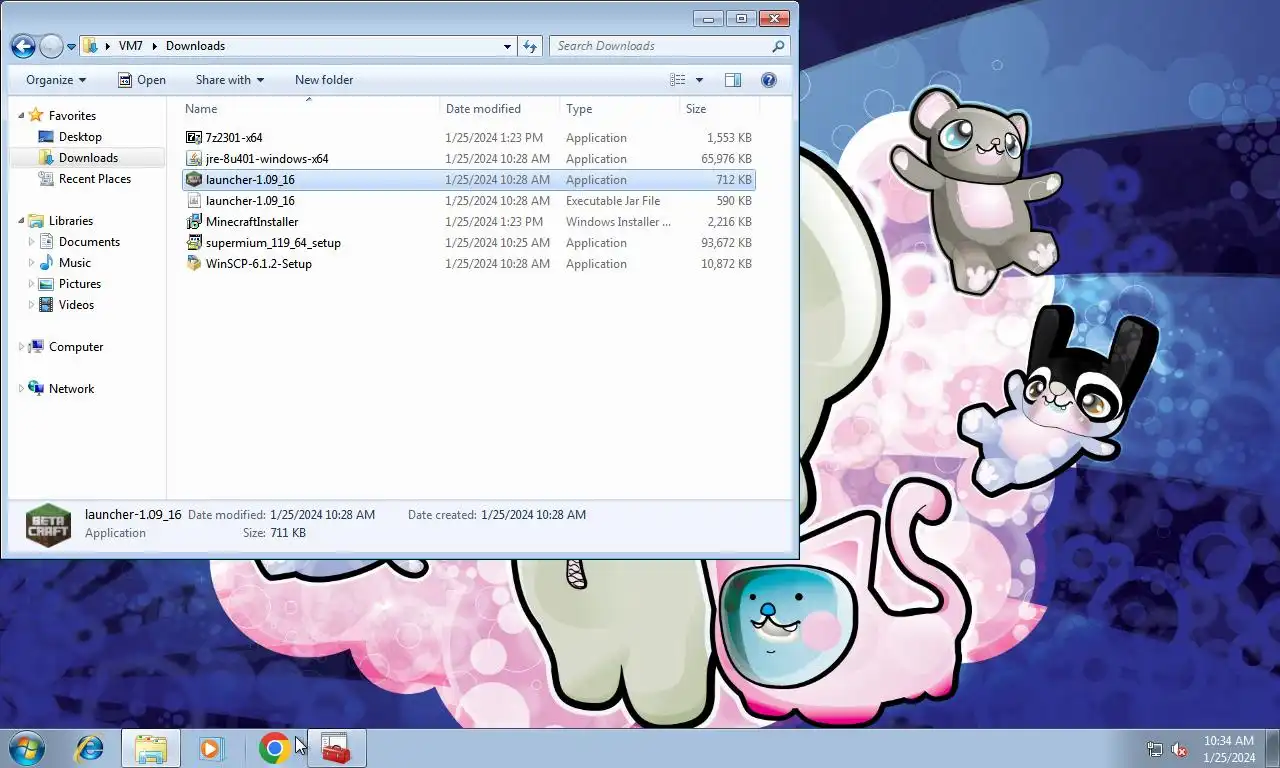Click the Open toolbar button
This screenshot has width=1280, height=768.
[x=141, y=80]
